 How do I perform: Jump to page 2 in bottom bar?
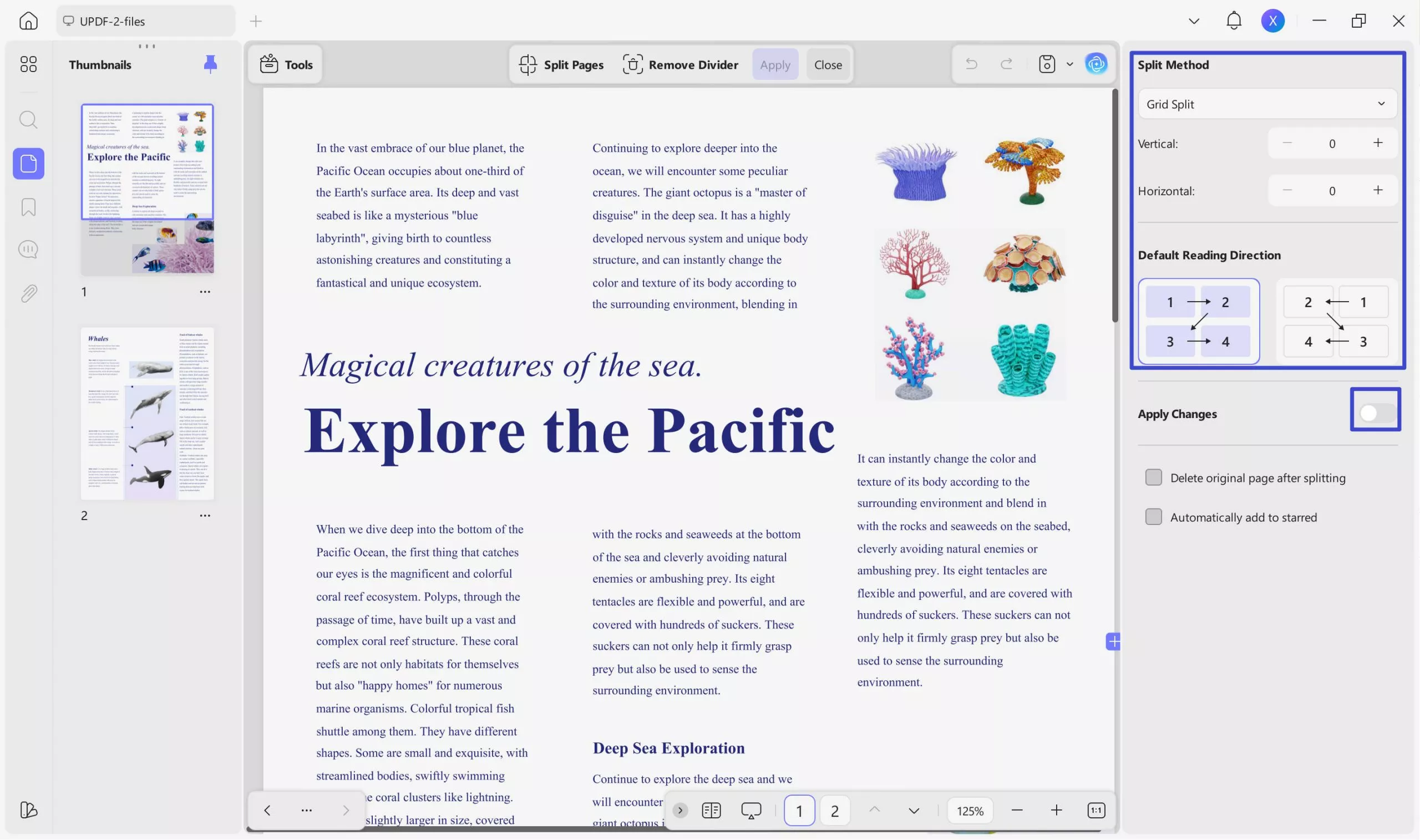(835, 811)
